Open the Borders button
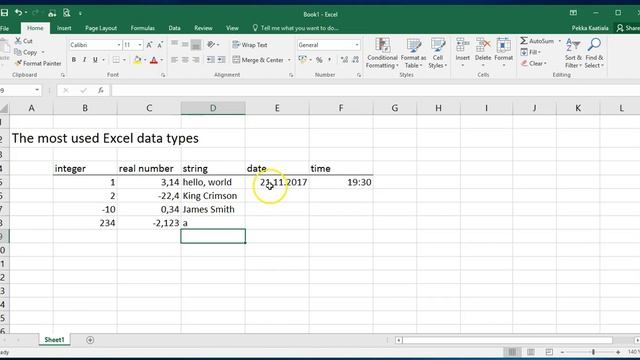This screenshot has height=360, width=640. point(116,60)
